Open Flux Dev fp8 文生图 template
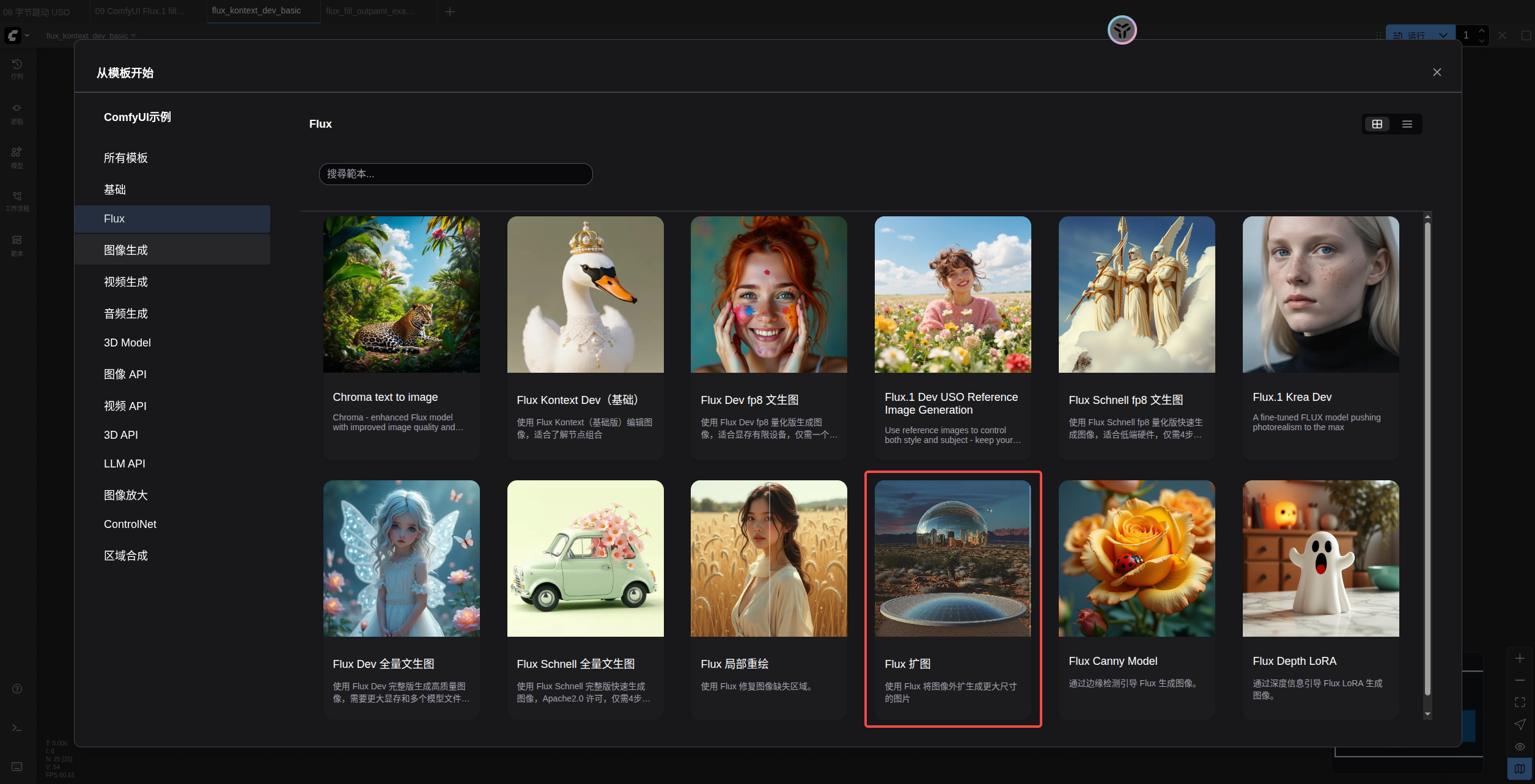 768,338
